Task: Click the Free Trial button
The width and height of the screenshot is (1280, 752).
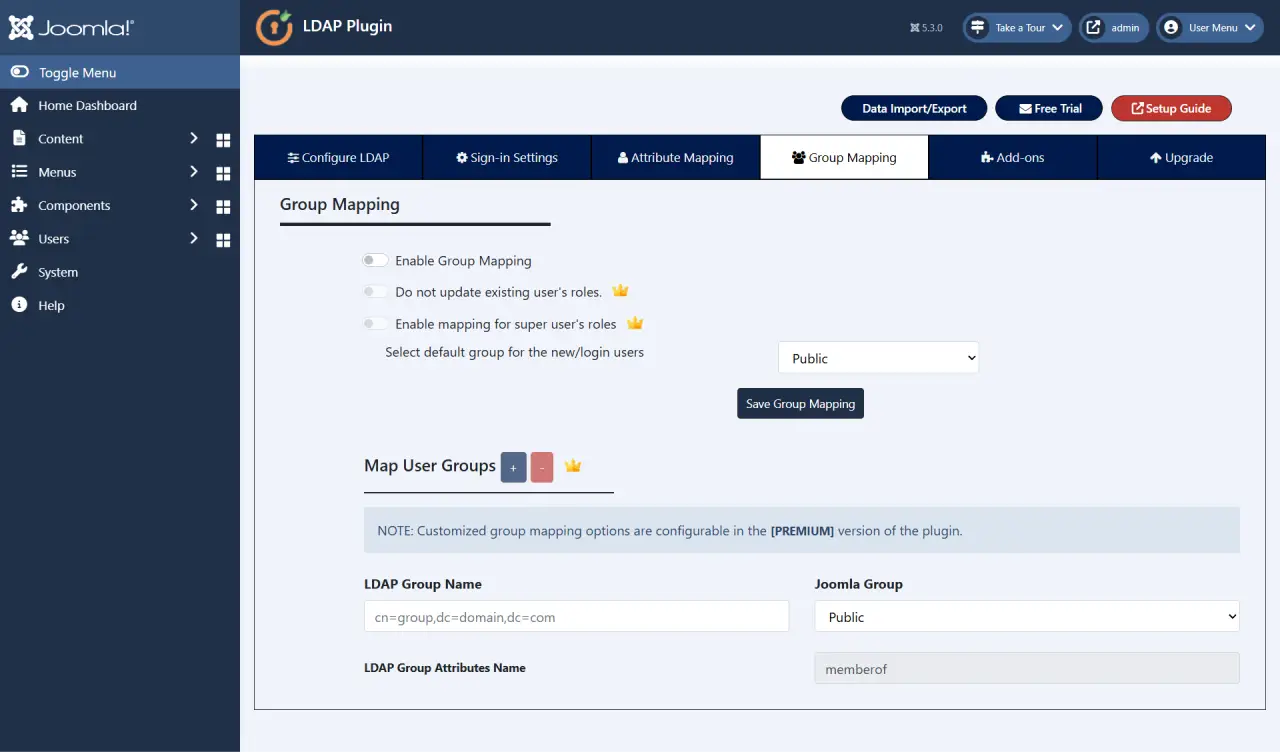Action: point(1050,108)
